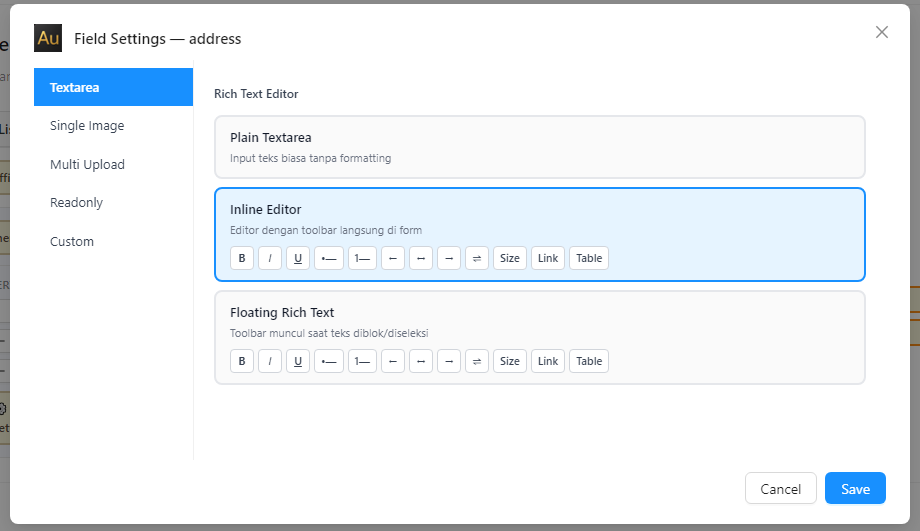Image resolution: width=920 pixels, height=531 pixels.
Task: Click "Toolbar muncul saat teks diblok/diseleksi" description
Action: 329,333
